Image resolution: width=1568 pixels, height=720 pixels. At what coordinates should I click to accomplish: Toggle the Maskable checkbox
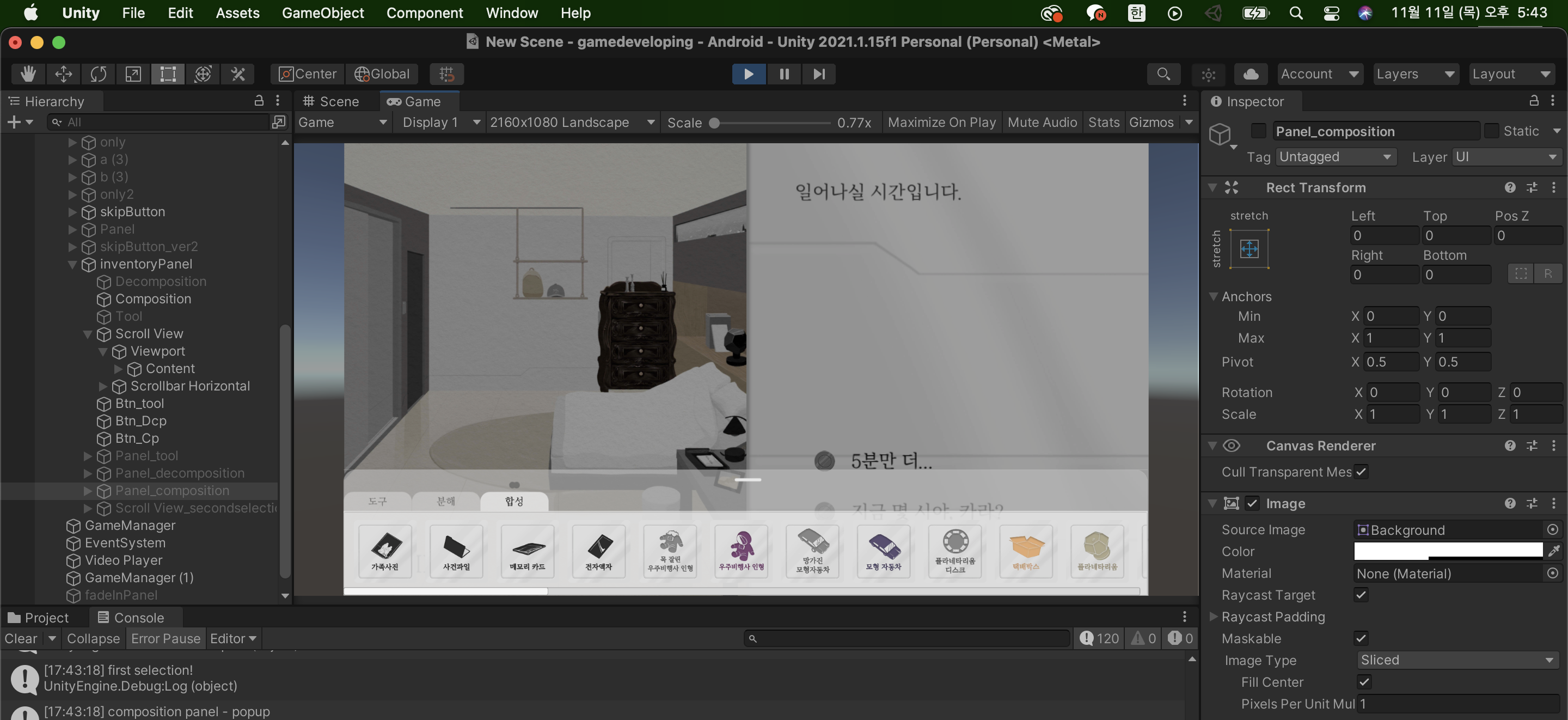tap(1361, 638)
